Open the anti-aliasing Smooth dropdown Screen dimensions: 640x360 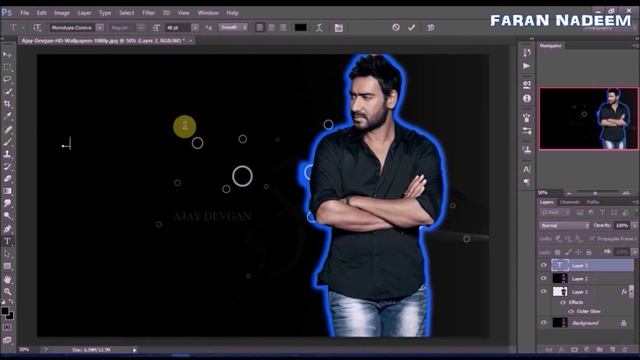click(x=233, y=28)
